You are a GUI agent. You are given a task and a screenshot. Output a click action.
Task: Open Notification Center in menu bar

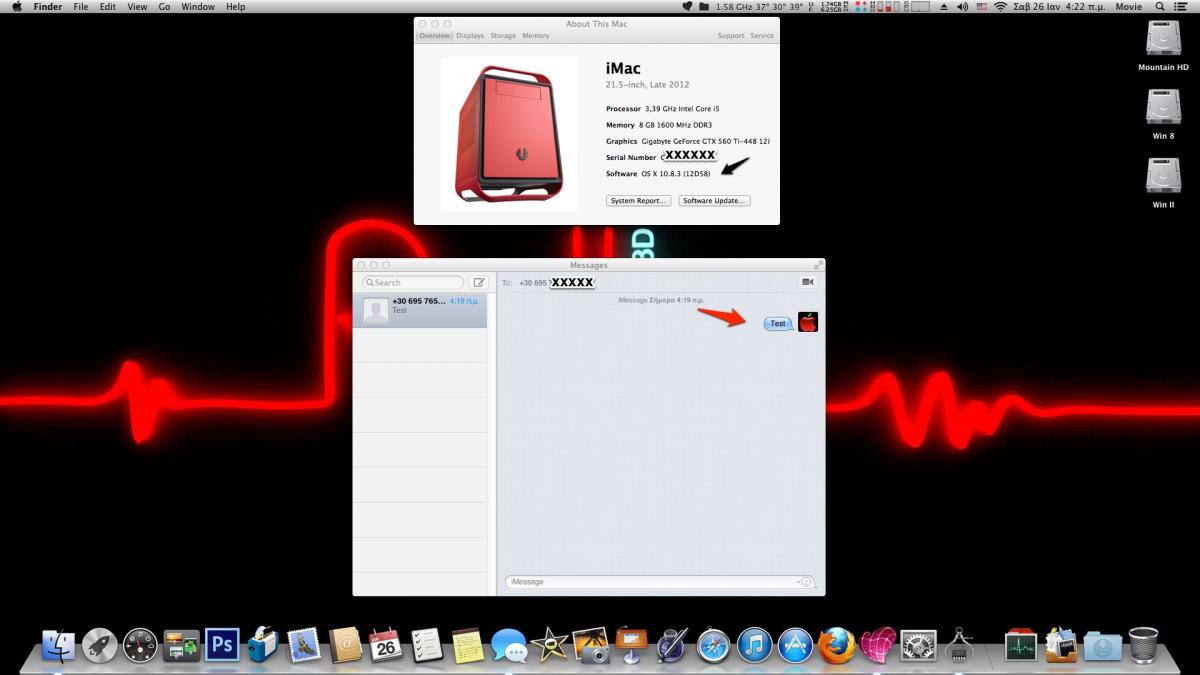(x=1182, y=6)
